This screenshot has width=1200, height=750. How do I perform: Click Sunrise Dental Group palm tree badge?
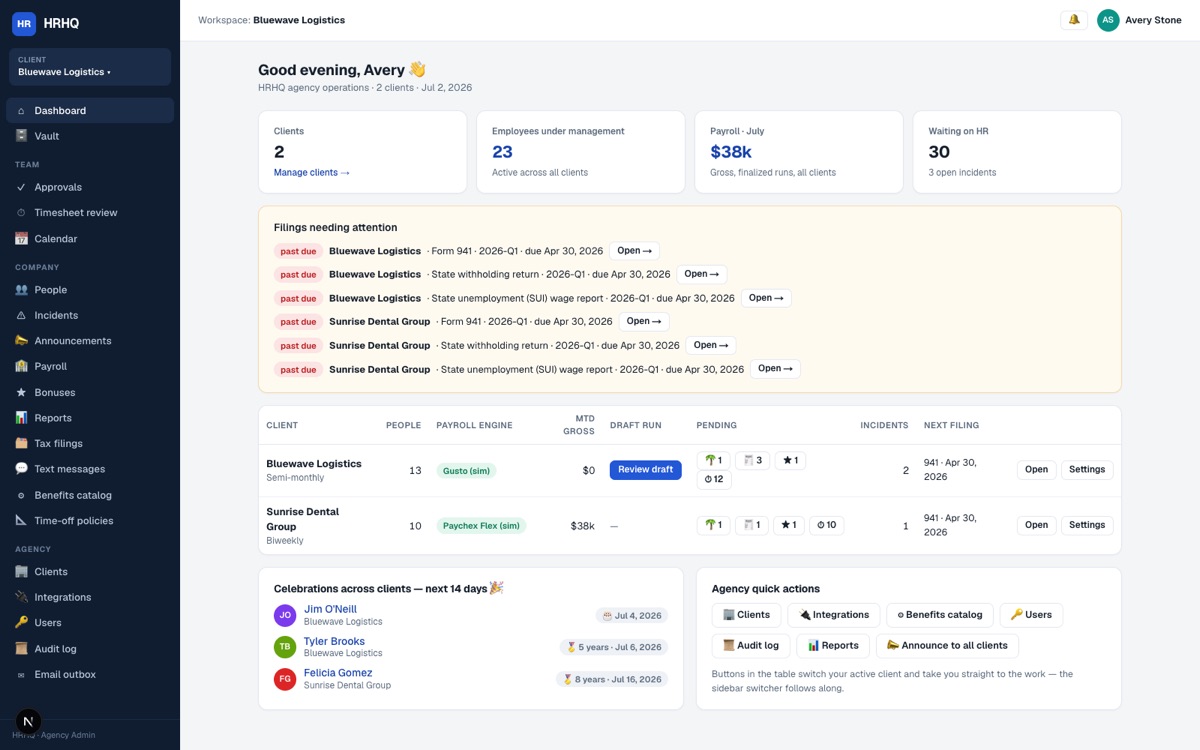(713, 525)
